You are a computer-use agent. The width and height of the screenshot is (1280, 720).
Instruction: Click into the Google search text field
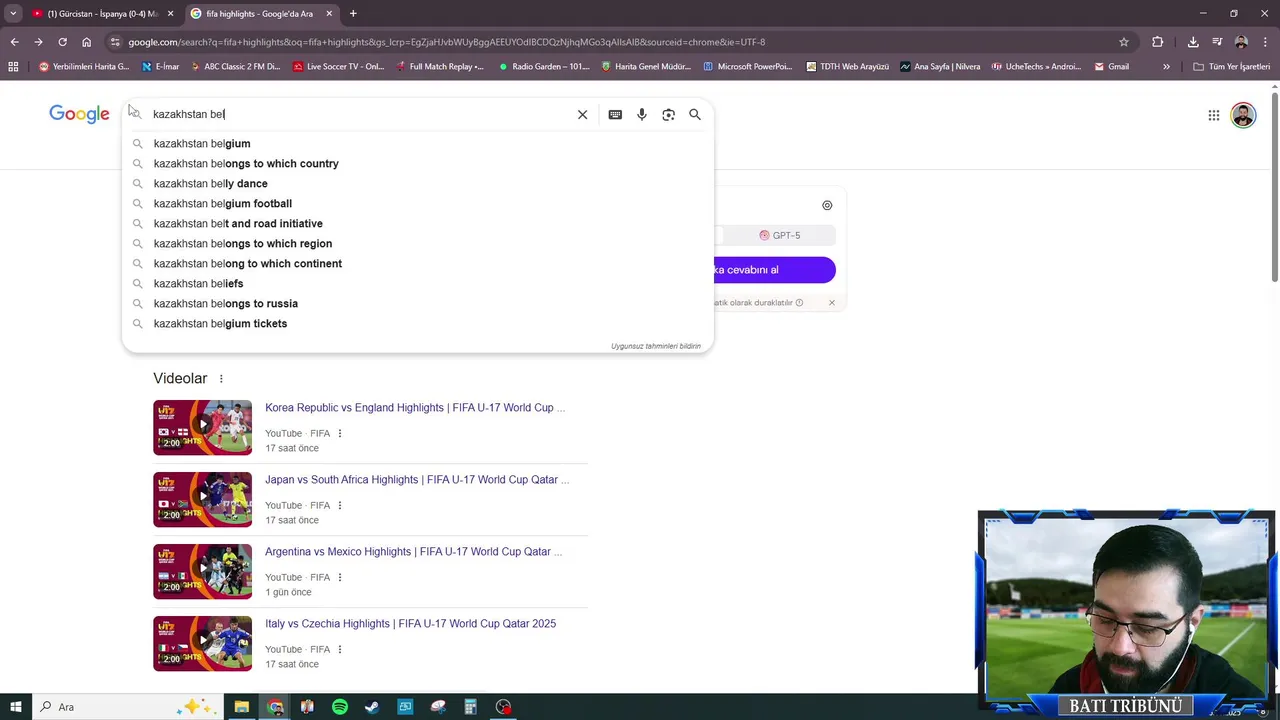[360, 114]
